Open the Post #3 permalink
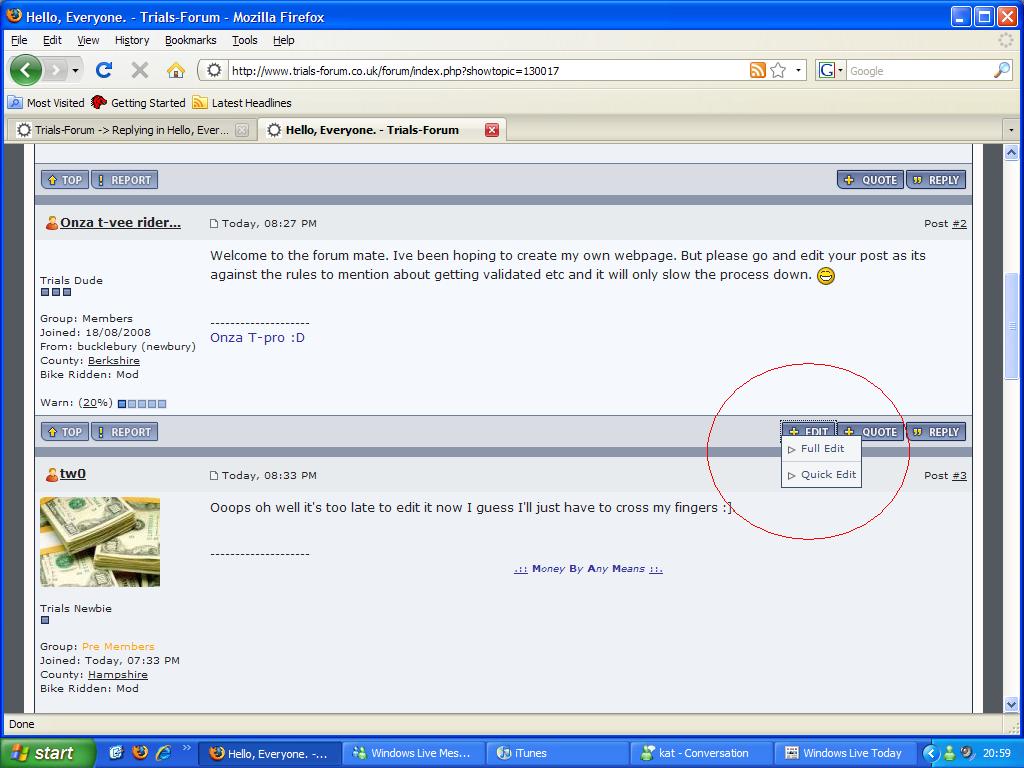Screen dimensions: 1024x768 coord(959,475)
